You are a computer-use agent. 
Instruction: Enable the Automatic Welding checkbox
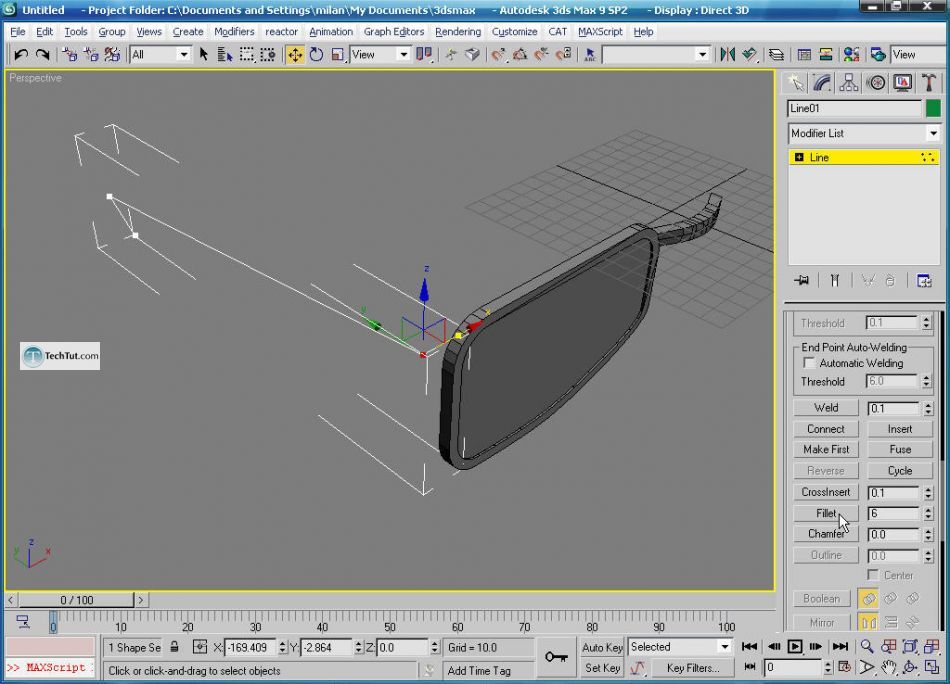click(x=810, y=363)
